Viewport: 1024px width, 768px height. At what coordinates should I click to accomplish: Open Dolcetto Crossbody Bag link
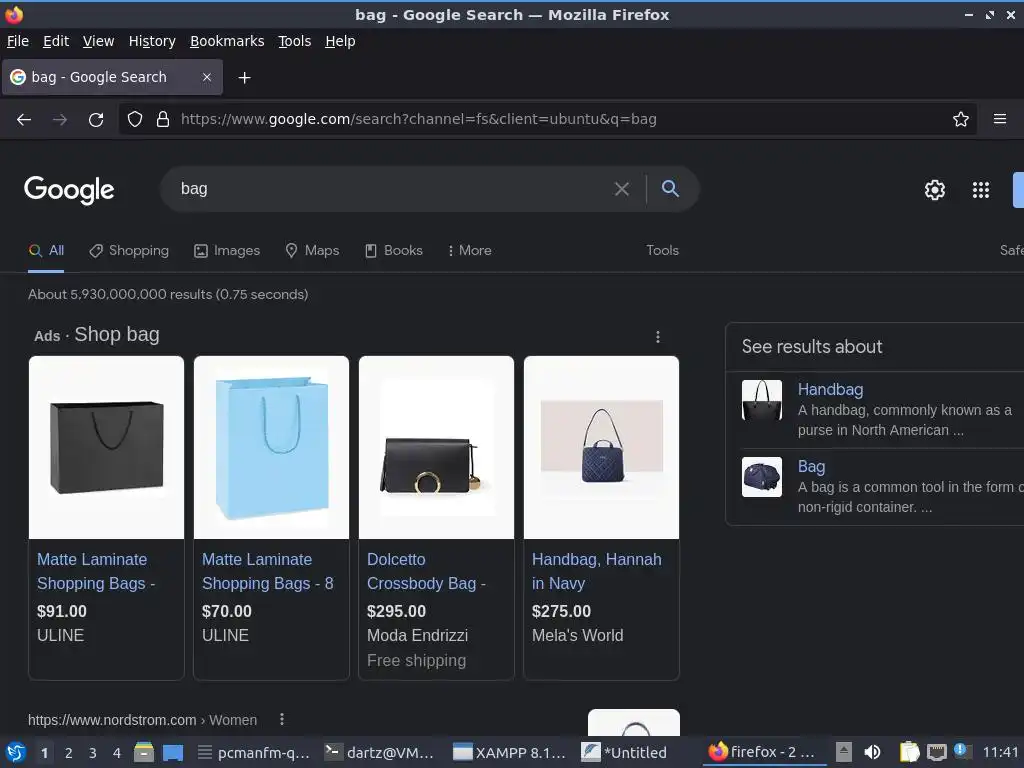click(426, 571)
